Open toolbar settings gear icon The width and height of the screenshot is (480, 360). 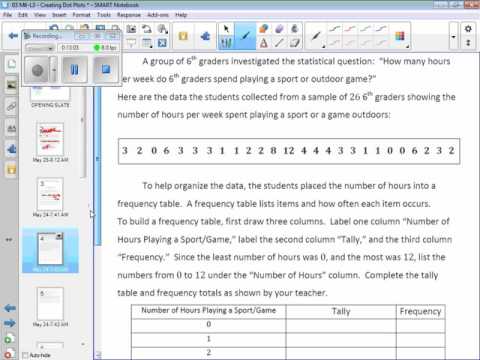[468, 29]
